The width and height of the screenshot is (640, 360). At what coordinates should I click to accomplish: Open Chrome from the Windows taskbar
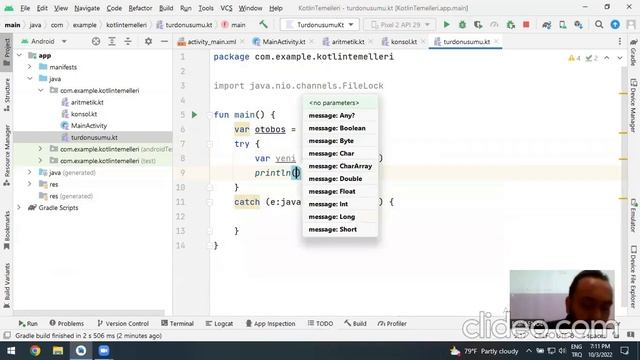[x=35, y=351]
